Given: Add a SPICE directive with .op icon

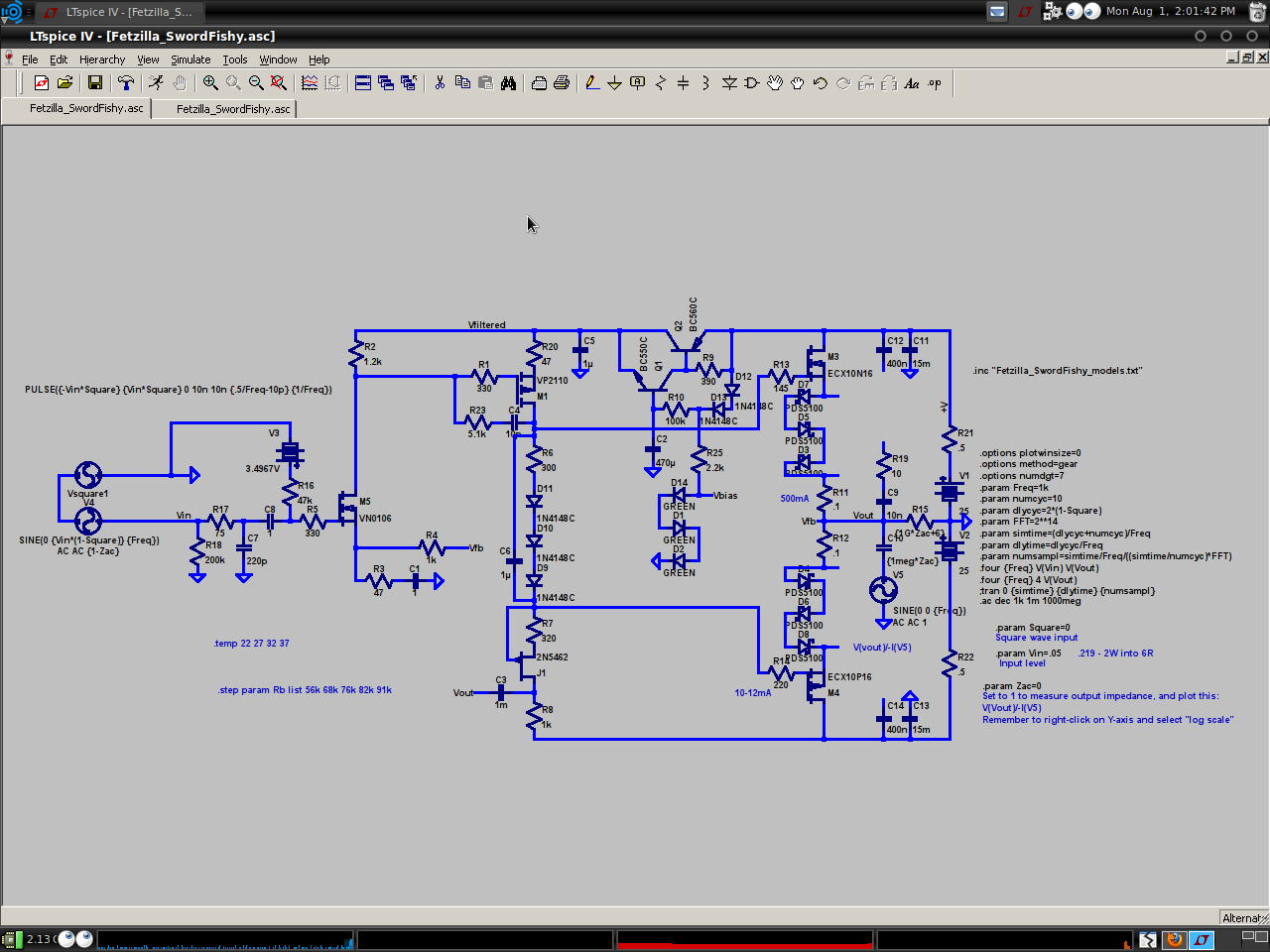Looking at the screenshot, I should pos(935,83).
